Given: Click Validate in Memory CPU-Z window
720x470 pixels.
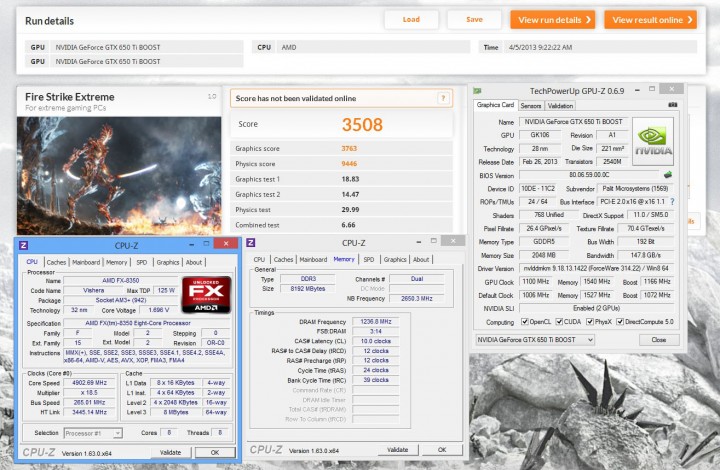Looking at the screenshot, I should [398, 450].
